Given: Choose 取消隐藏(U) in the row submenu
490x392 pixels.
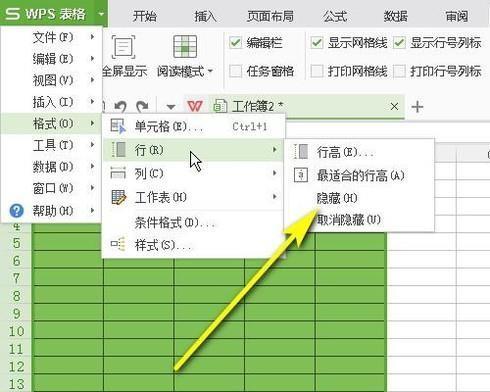Looking at the screenshot, I should click(359, 220).
